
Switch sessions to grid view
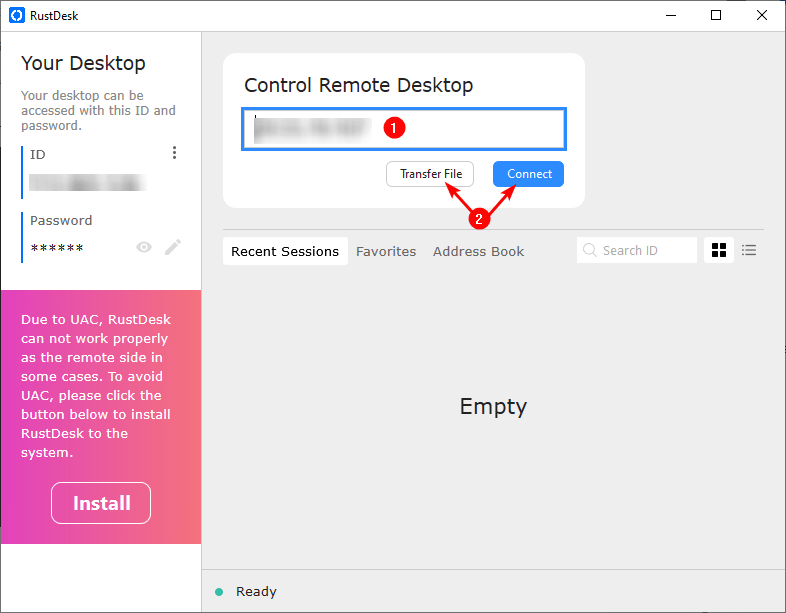coord(718,250)
